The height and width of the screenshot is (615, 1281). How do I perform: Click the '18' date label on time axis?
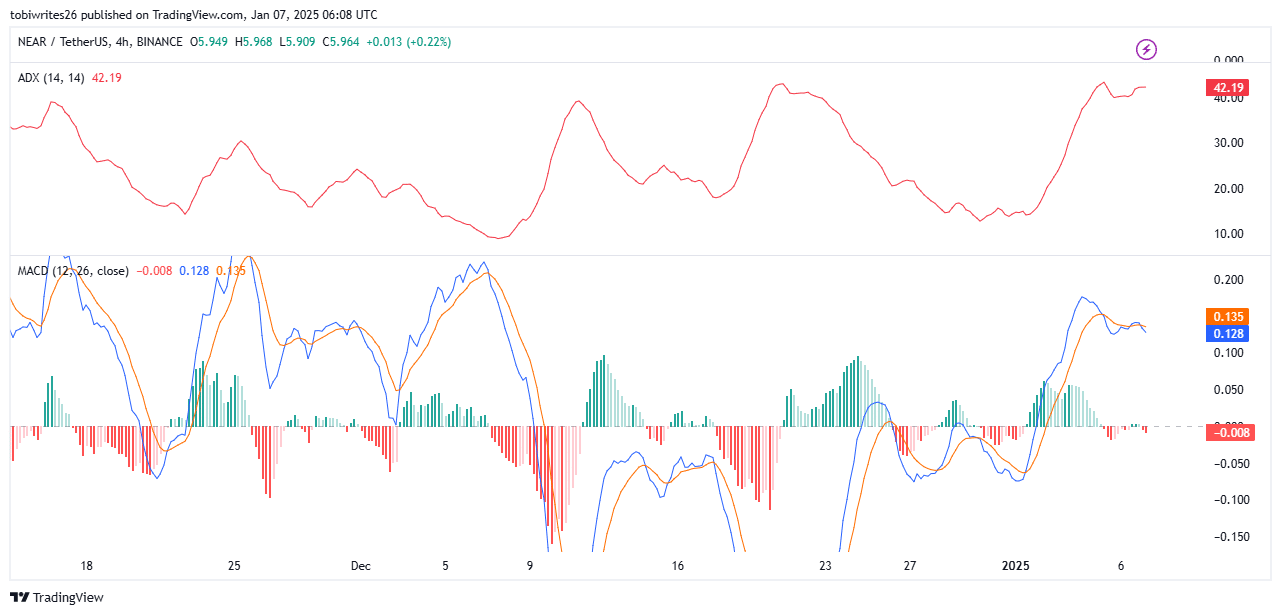[87, 566]
